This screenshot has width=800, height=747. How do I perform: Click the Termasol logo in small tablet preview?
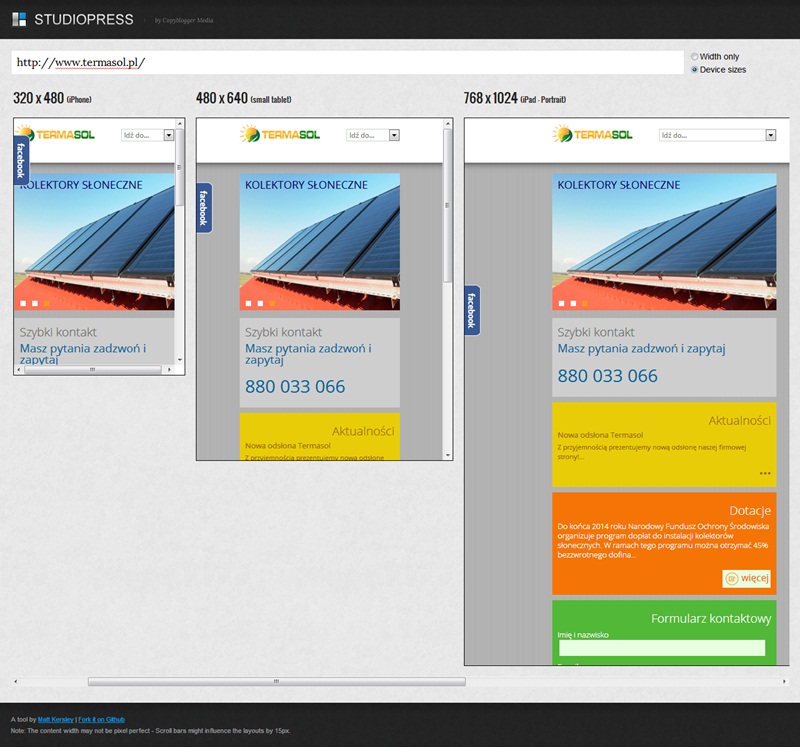tap(281, 134)
